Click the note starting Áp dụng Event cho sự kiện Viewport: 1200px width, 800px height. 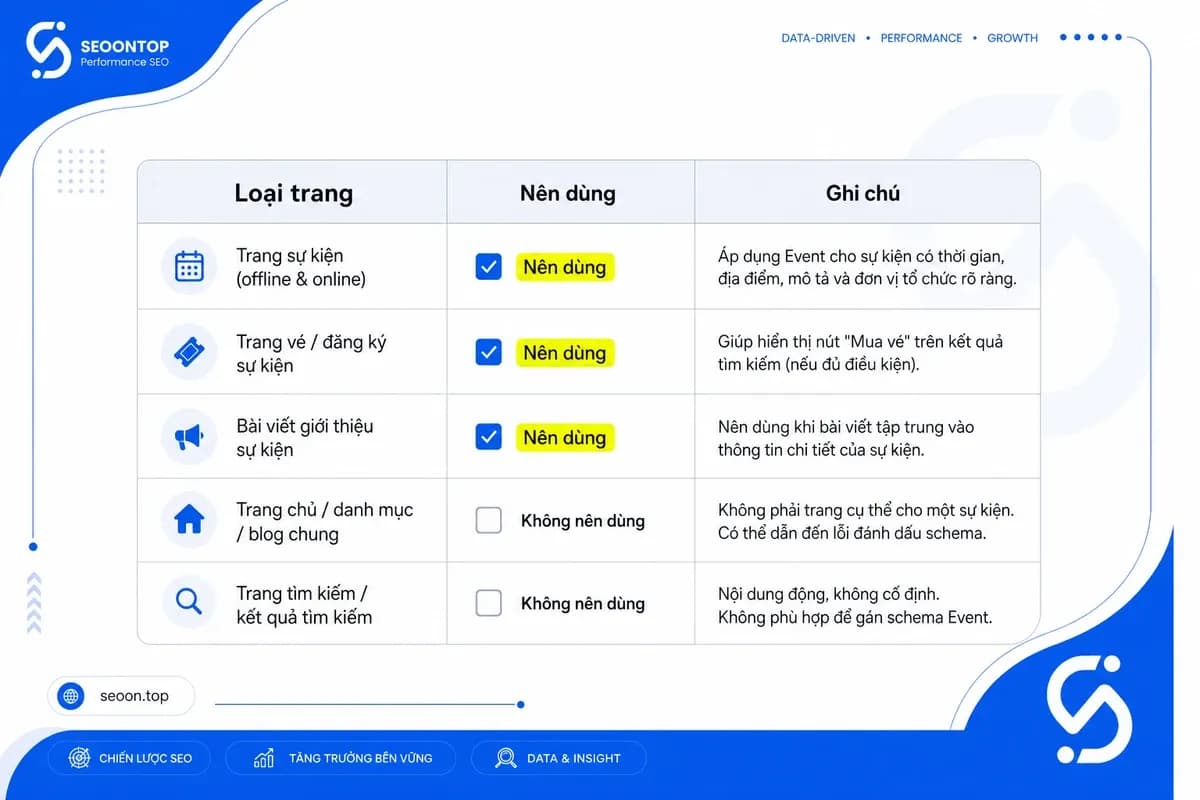click(867, 267)
